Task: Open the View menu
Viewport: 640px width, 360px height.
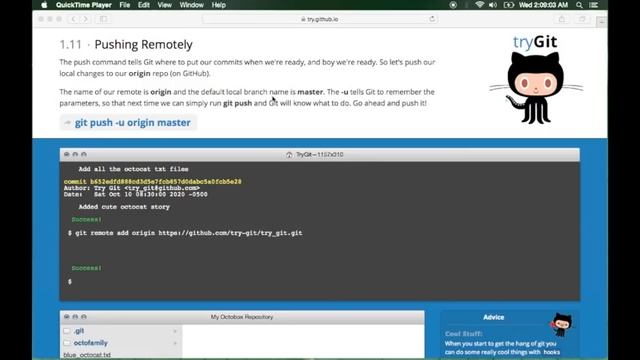Action: pos(164,5)
